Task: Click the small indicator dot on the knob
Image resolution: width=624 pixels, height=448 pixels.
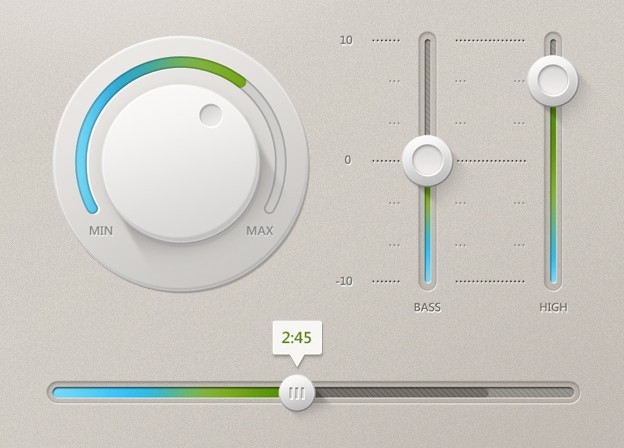Action: 211,115
